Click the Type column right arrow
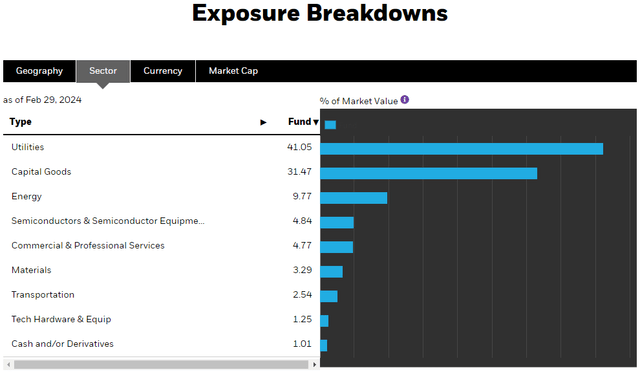 (x=263, y=122)
